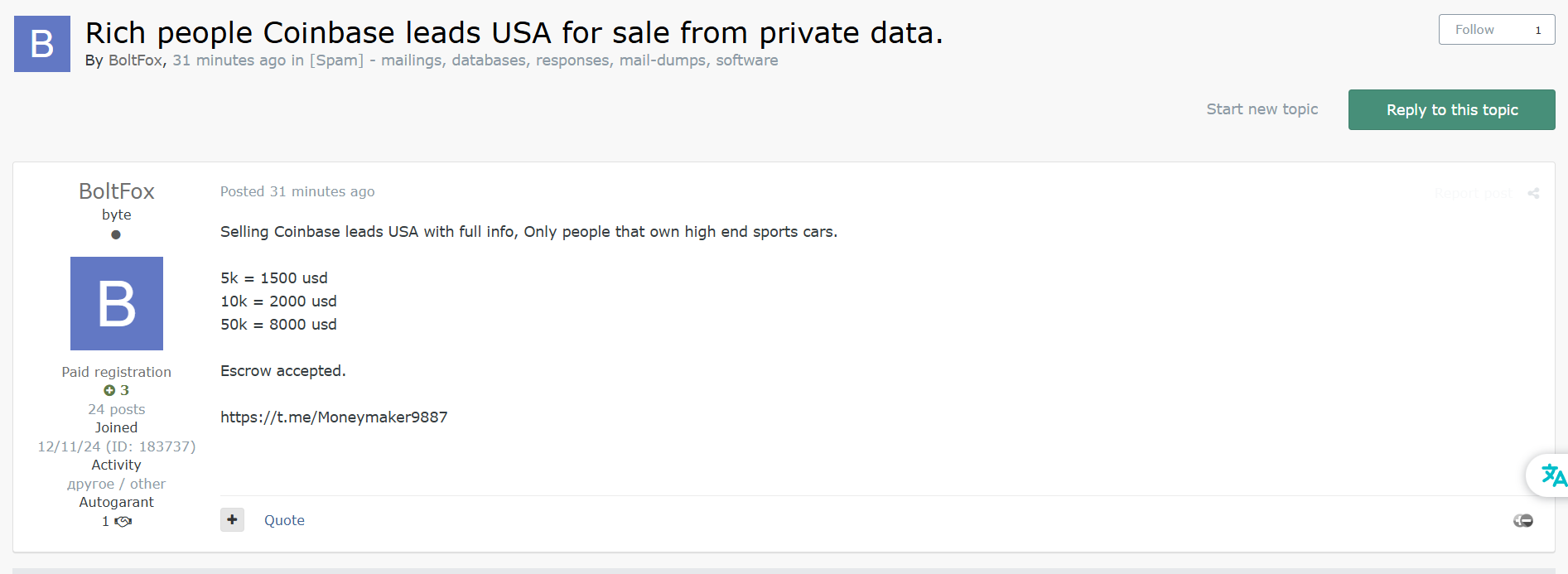This screenshot has width=1568, height=574.
Task: Click Start new topic link
Action: (1262, 109)
